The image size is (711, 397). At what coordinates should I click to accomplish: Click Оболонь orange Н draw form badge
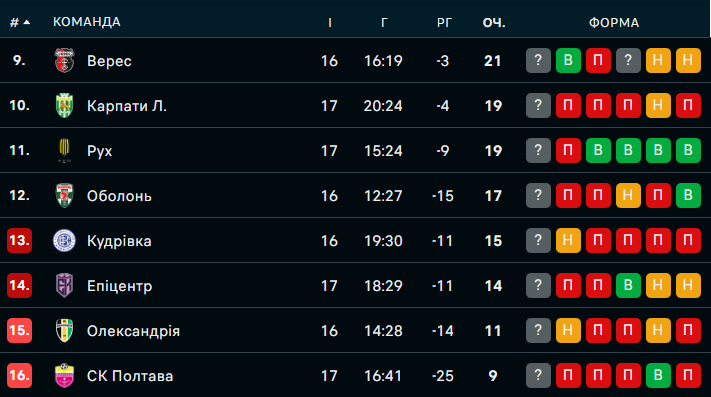point(628,195)
